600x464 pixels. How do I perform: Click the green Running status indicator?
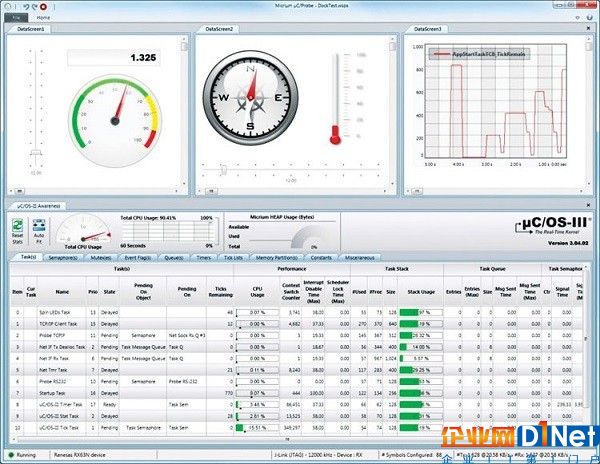coord(11,455)
